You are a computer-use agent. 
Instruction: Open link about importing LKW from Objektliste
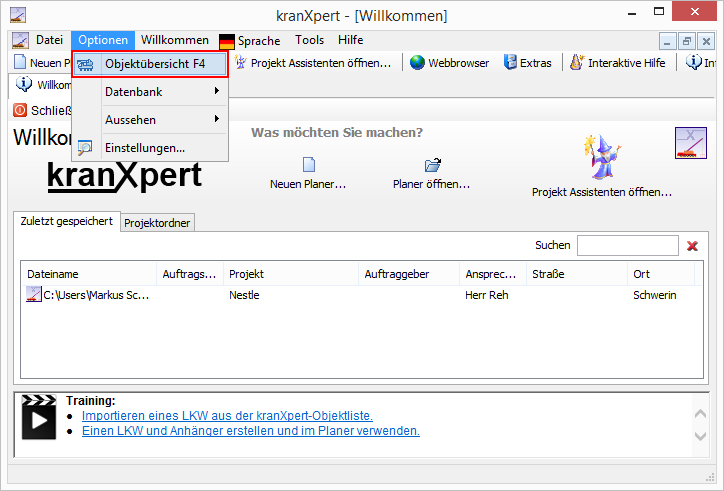227,415
